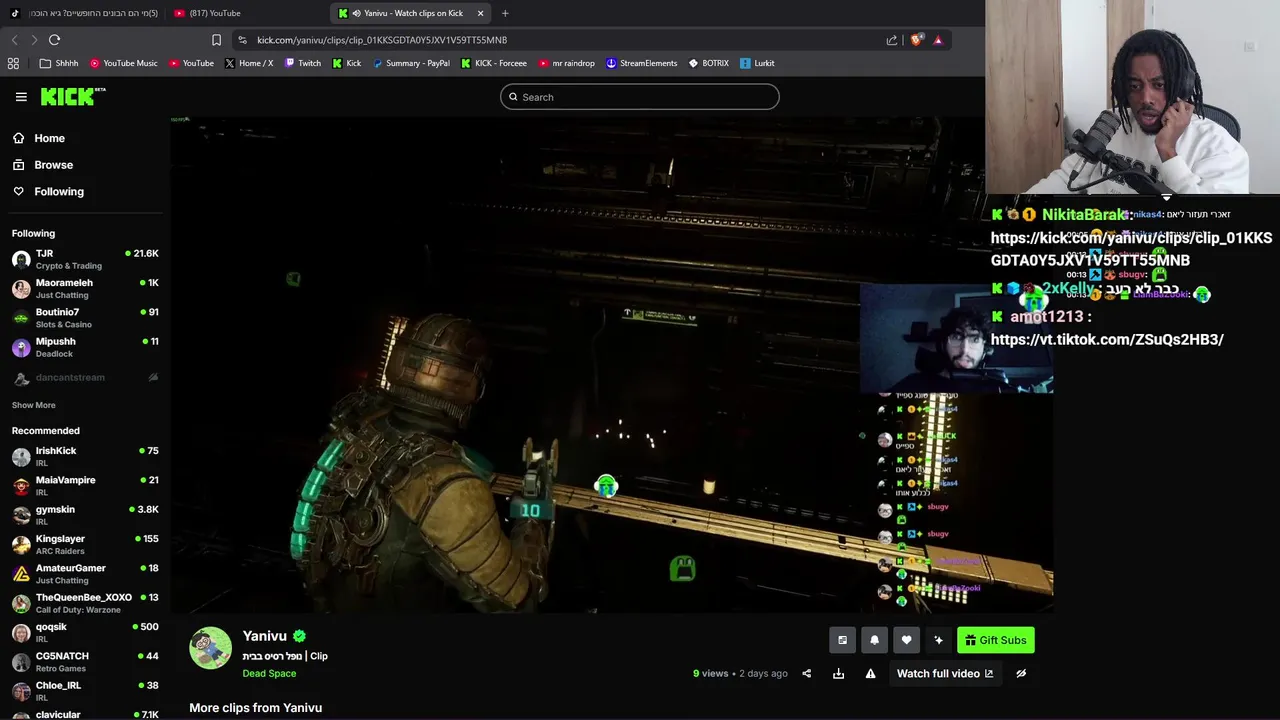Open Brave Rewards triangle icon
This screenshot has height=720, width=1280.
[x=938, y=40]
